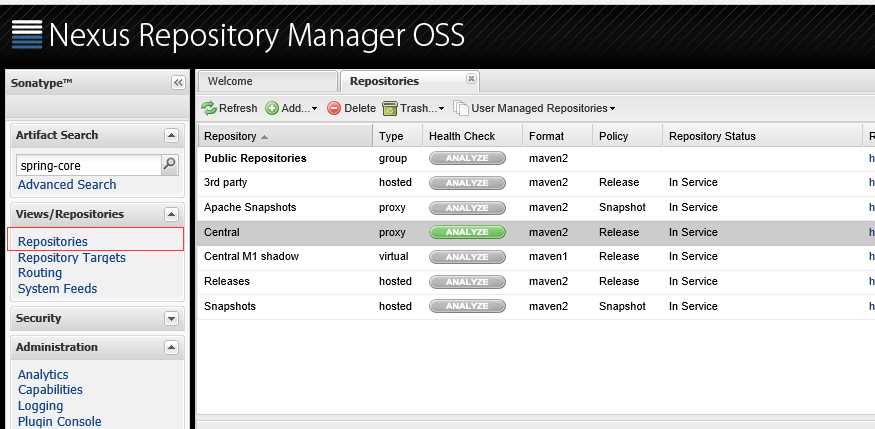Sort by Policy column header
875x429 pixels.
click(627, 136)
